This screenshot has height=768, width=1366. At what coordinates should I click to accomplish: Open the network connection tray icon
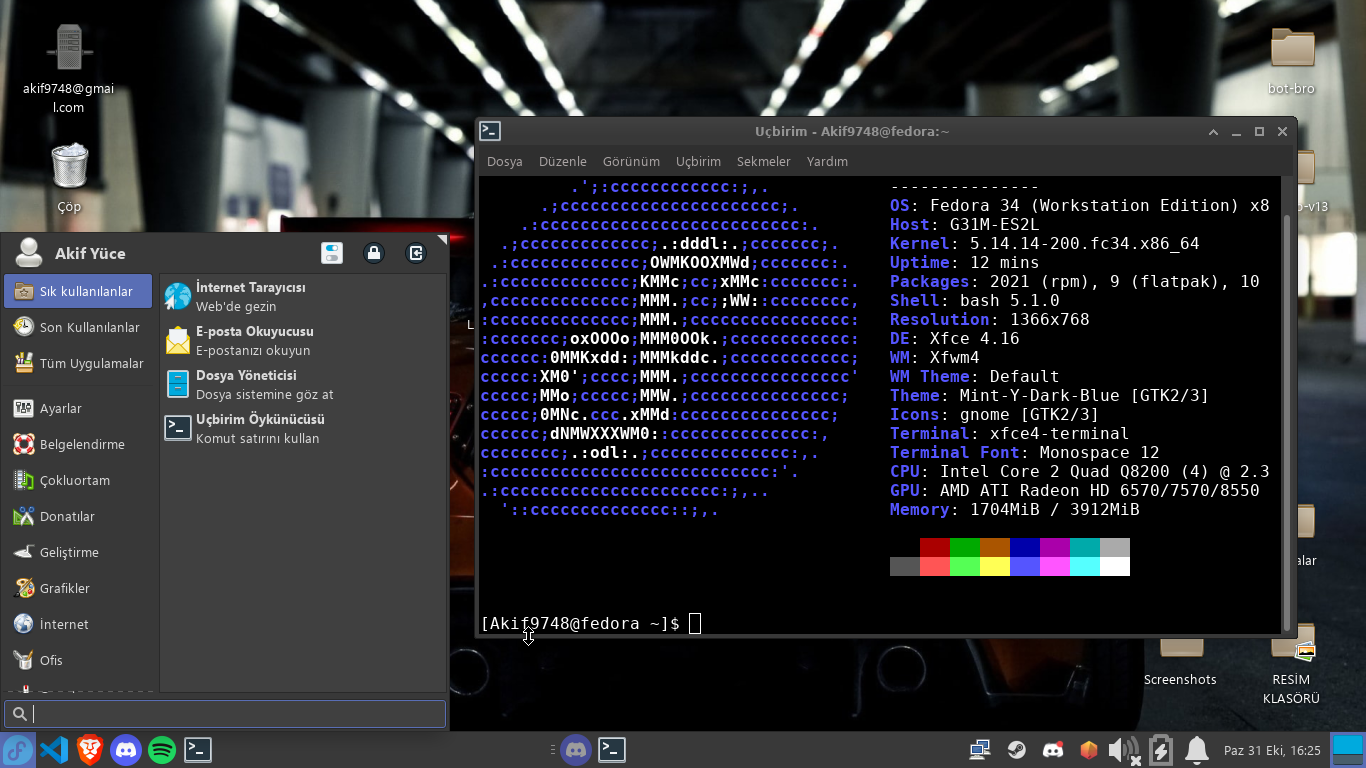tap(979, 749)
